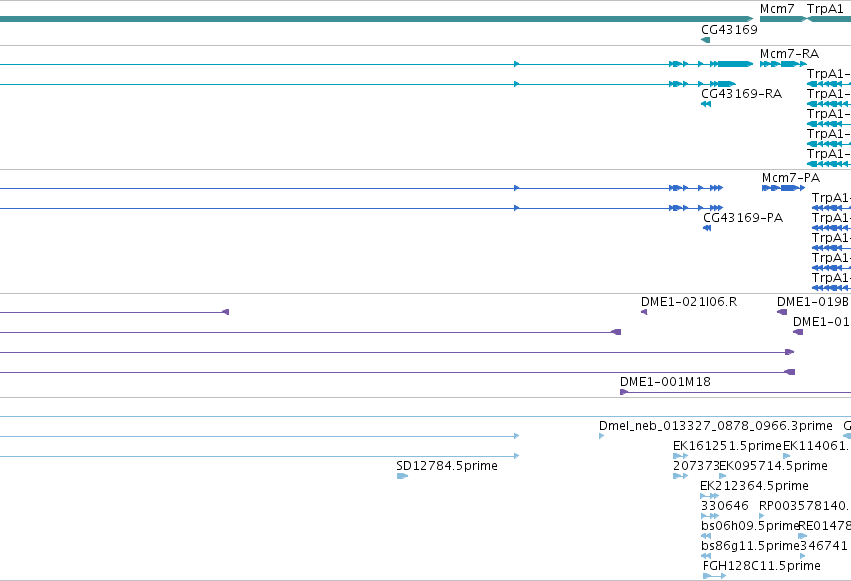Select the TrpA1 gene label in top track

pos(825,9)
